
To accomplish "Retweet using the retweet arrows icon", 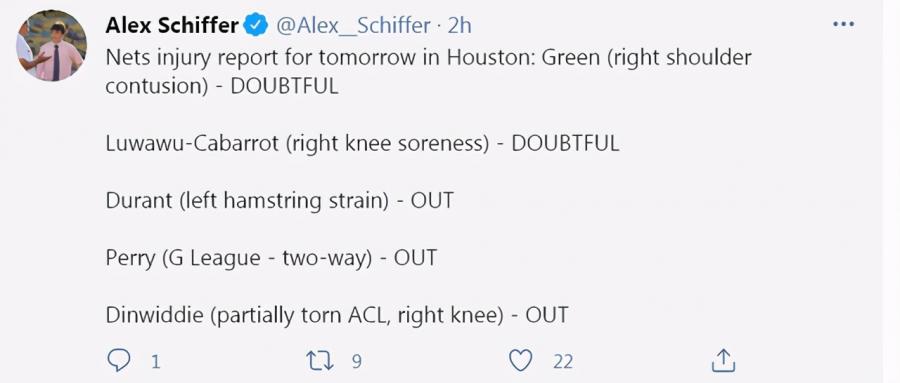I will coord(320,361).
